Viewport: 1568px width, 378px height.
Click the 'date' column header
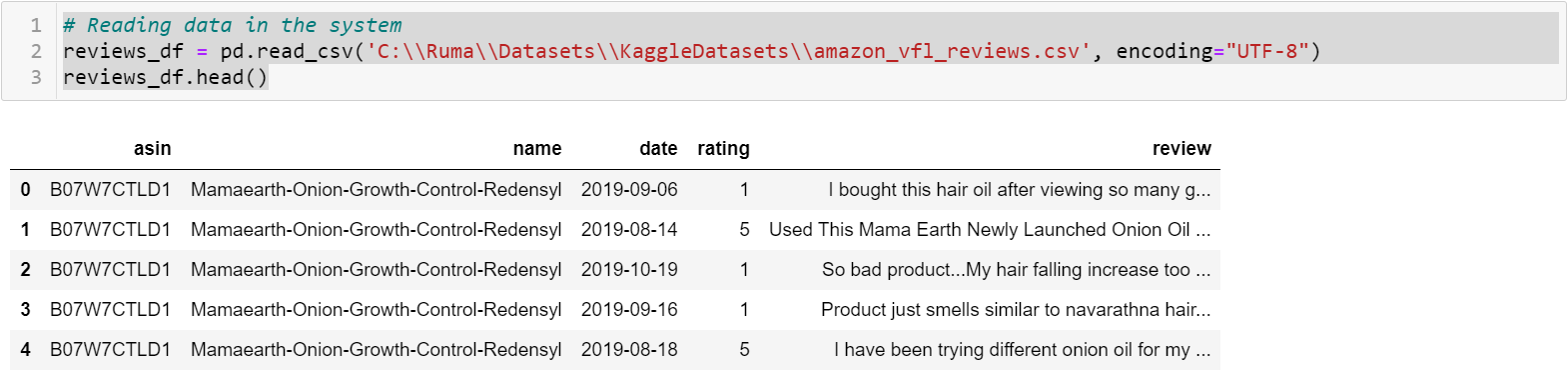pos(658,149)
